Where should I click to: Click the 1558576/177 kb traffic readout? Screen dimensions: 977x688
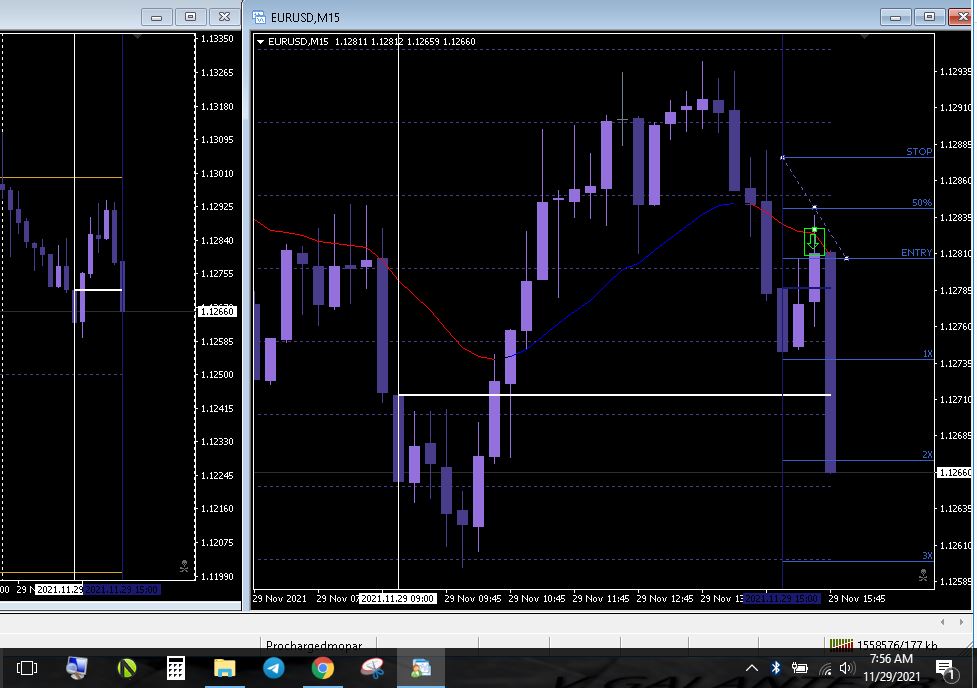[x=897, y=645]
